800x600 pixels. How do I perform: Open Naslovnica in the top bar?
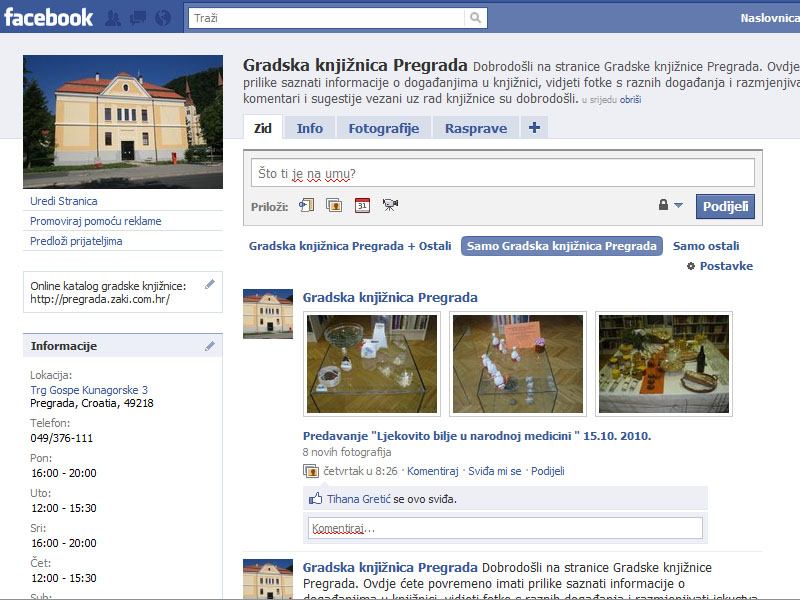[770, 18]
